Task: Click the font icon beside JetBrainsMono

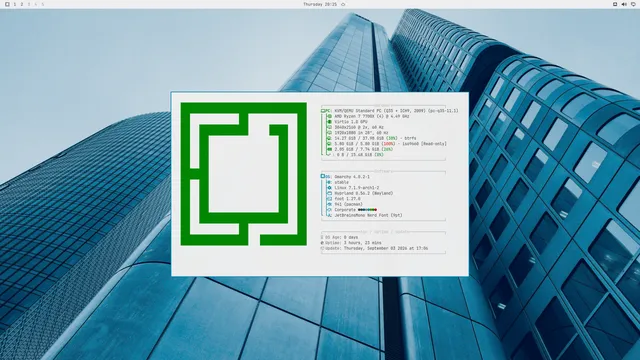Action: (329, 215)
